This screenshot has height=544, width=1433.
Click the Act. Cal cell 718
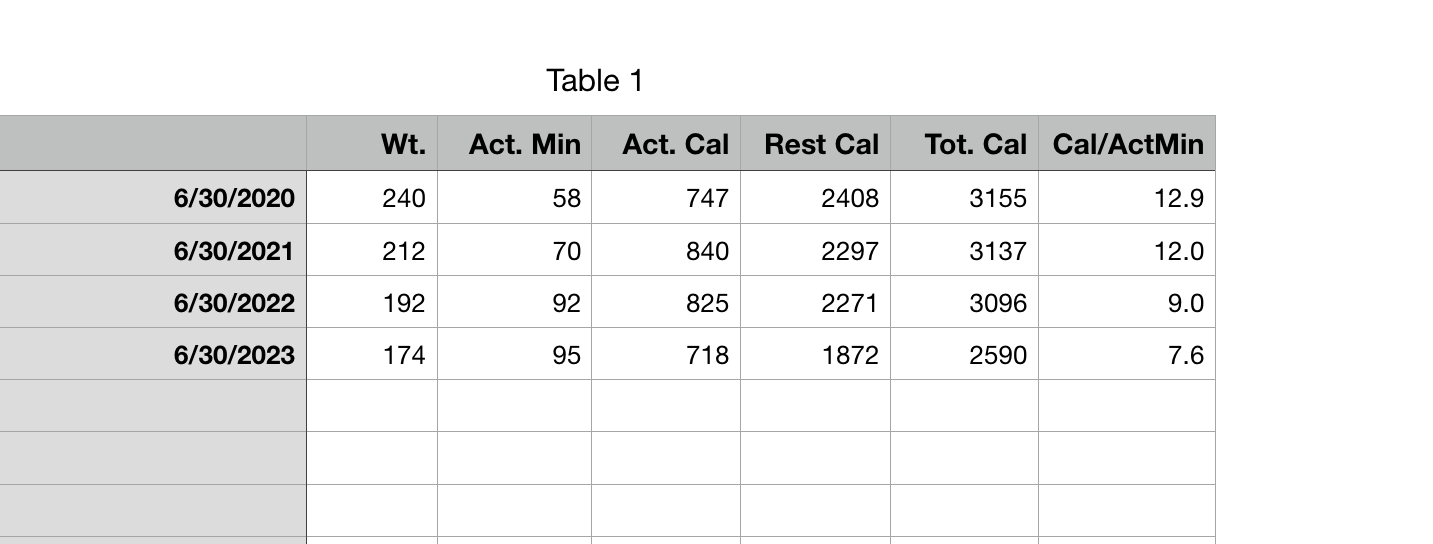(x=666, y=354)
